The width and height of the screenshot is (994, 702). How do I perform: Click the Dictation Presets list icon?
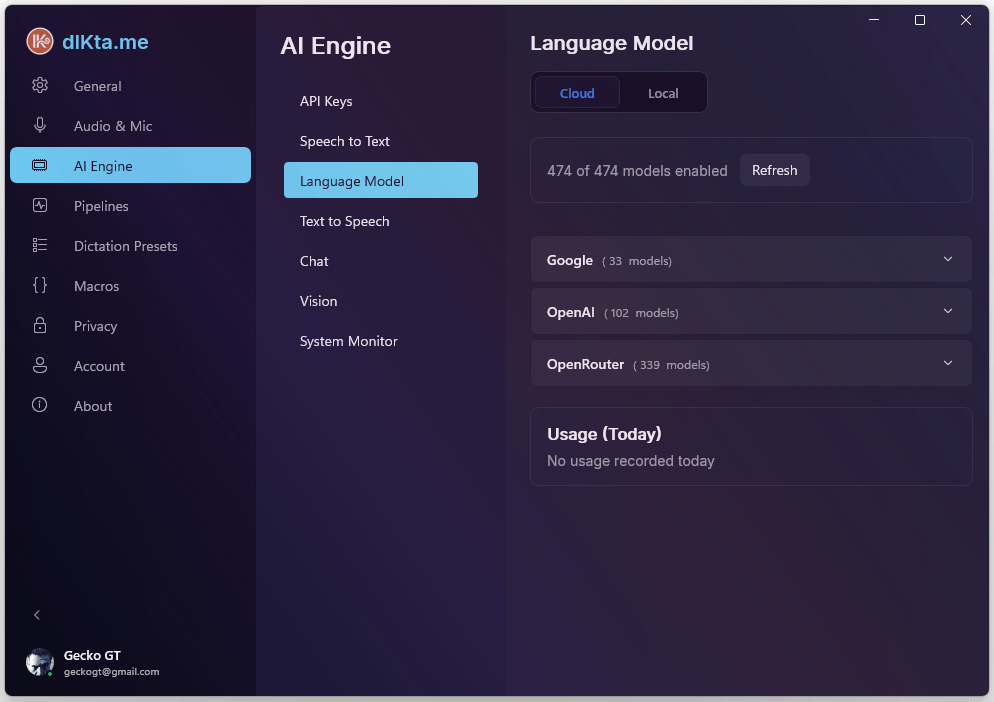pos(40,245)
